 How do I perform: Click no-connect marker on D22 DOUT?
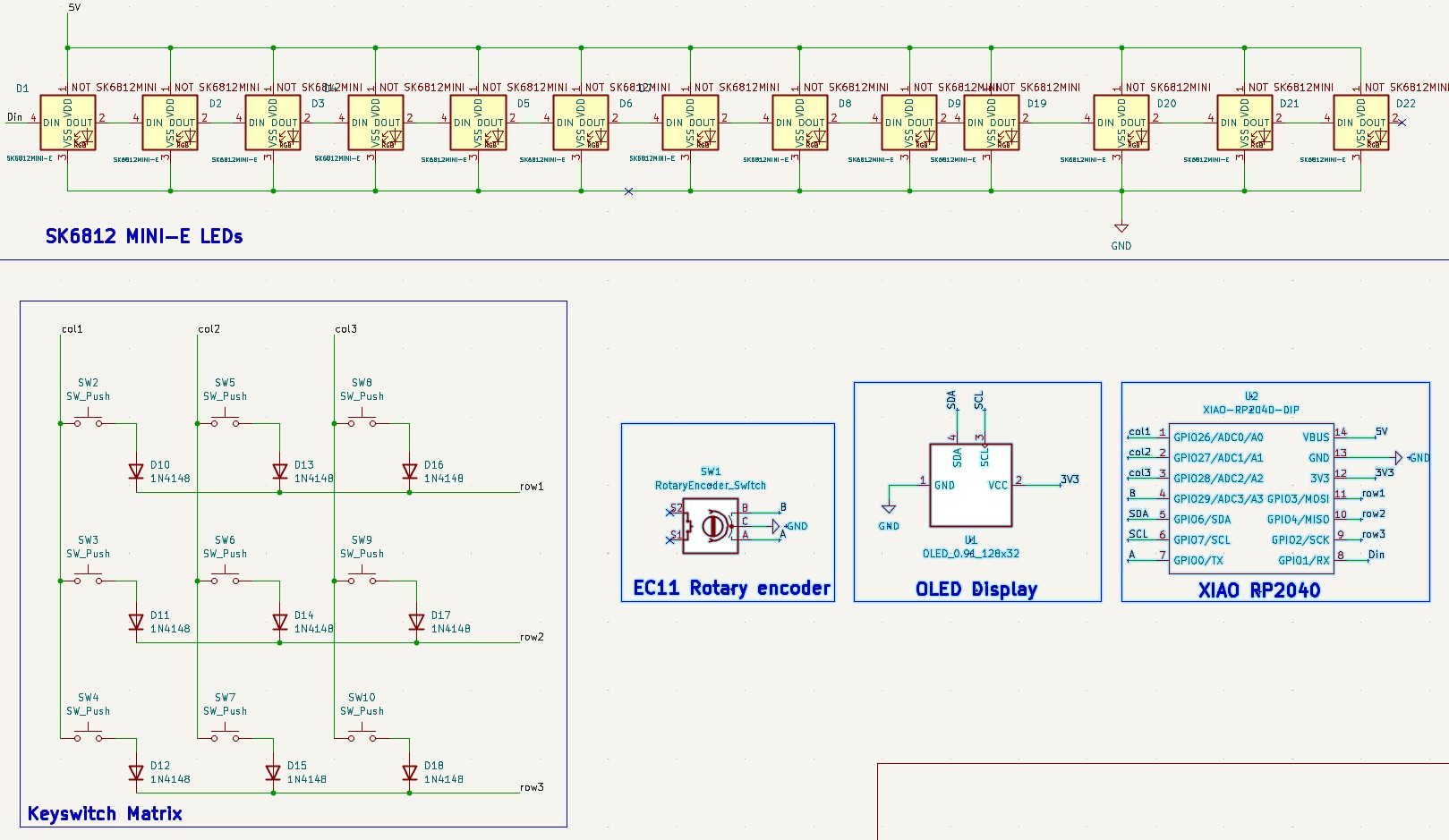(1402, 123)
